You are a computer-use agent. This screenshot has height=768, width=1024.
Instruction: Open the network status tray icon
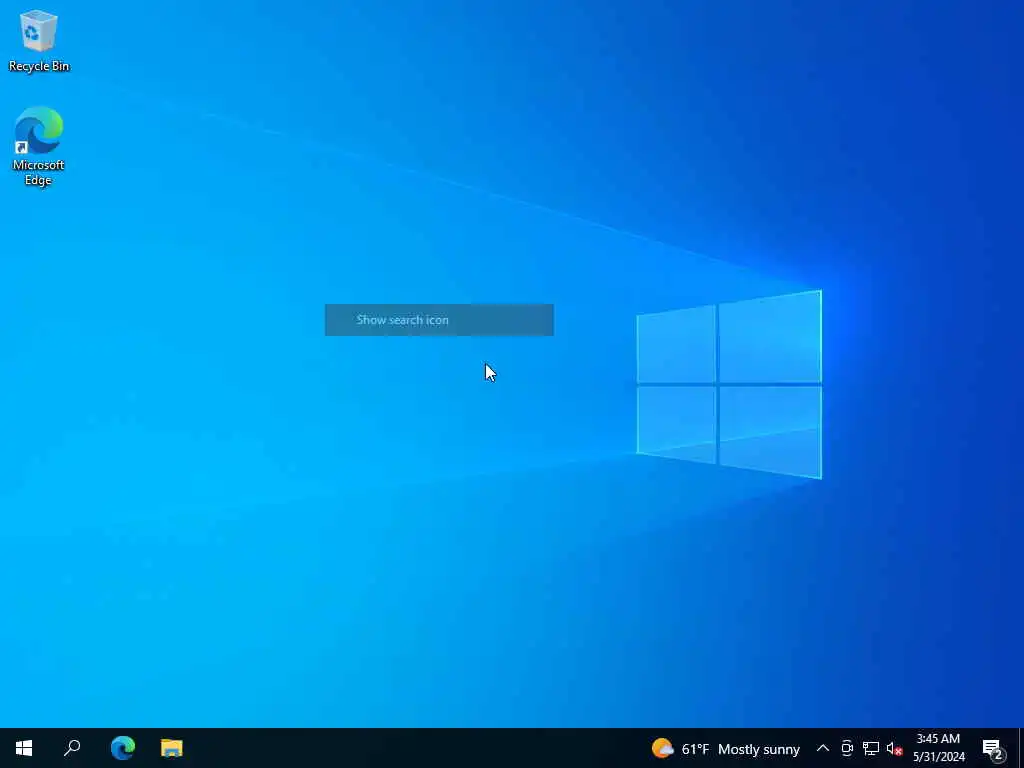871,748
